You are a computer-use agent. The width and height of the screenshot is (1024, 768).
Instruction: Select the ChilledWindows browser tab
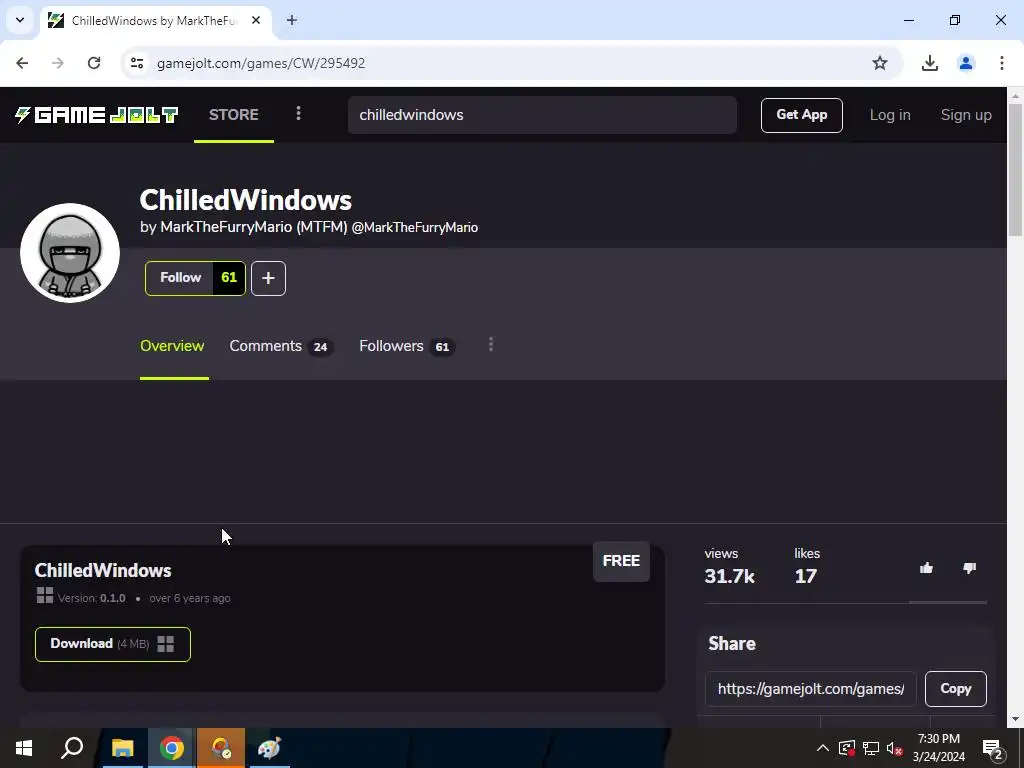tap(156, 20)
